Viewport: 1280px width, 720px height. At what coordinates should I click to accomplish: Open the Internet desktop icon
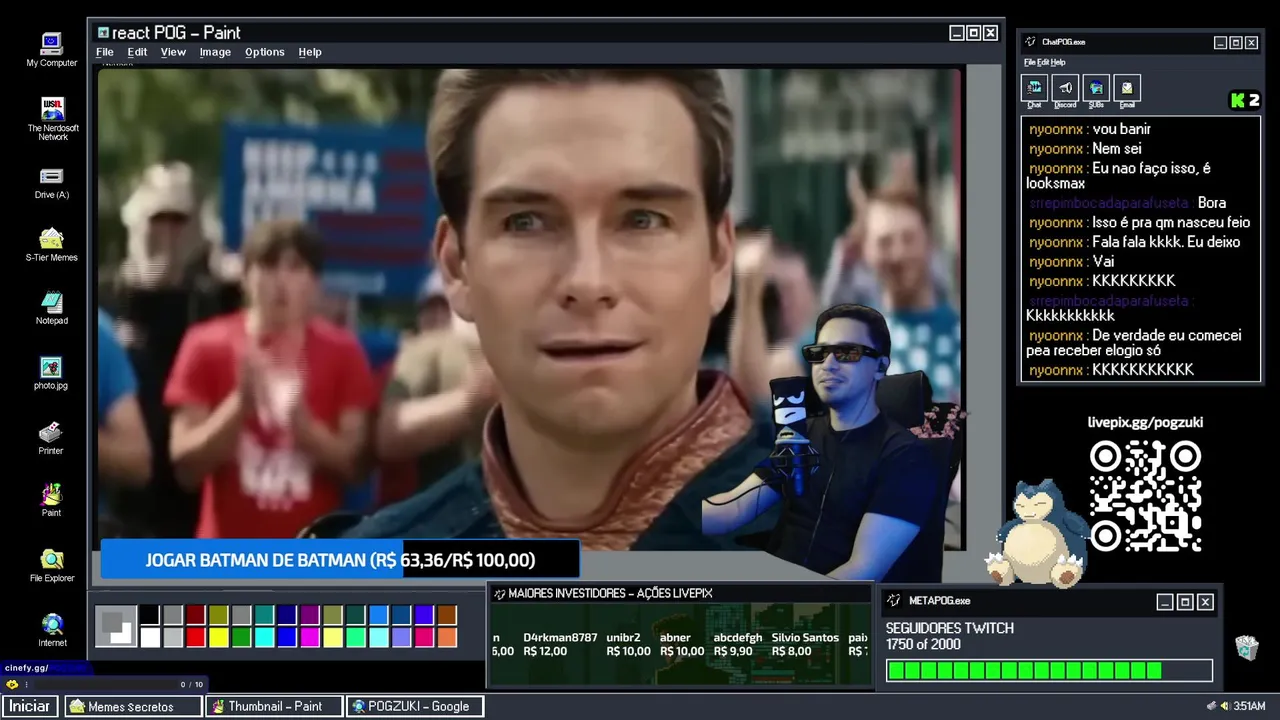click(52, 631)
